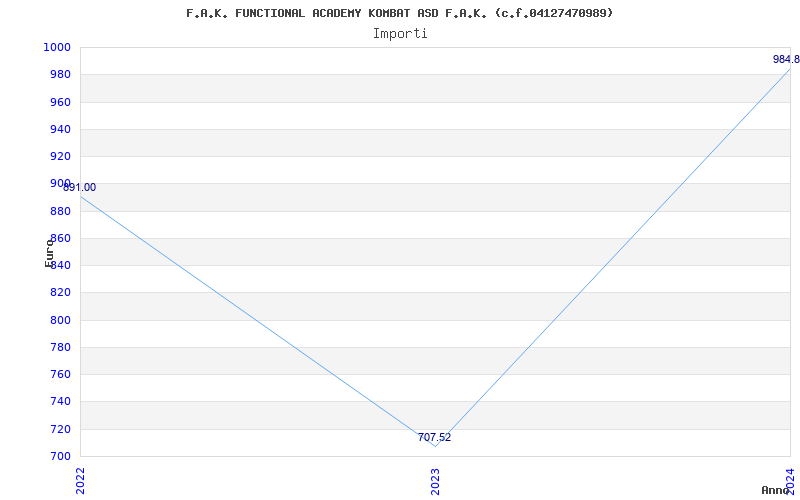This screenshot has height=500, width=800.
Task: Click the 720 y-axis tick label
Action: point(60,429)
